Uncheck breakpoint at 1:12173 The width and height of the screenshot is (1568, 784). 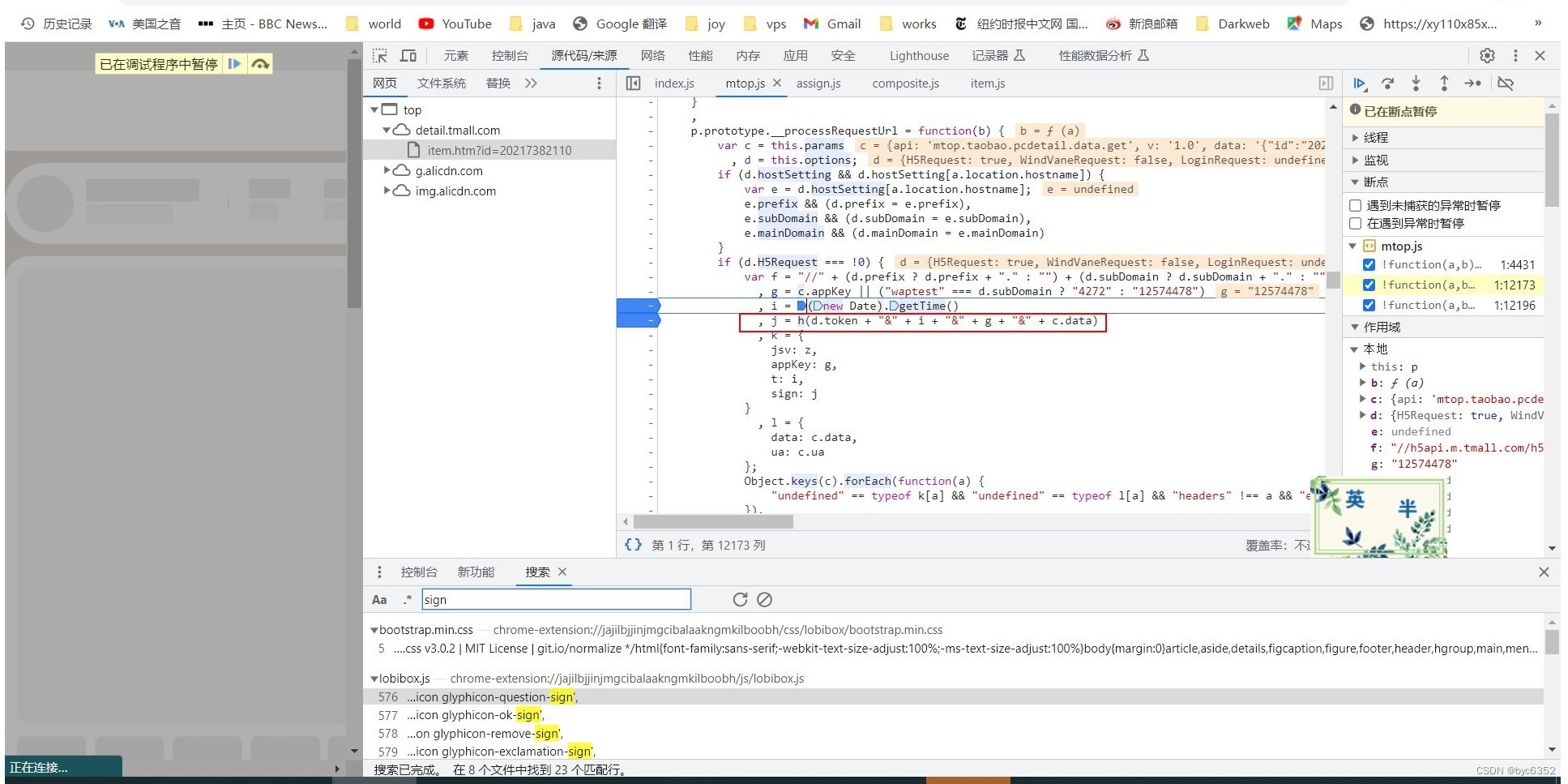[1369, 285]
